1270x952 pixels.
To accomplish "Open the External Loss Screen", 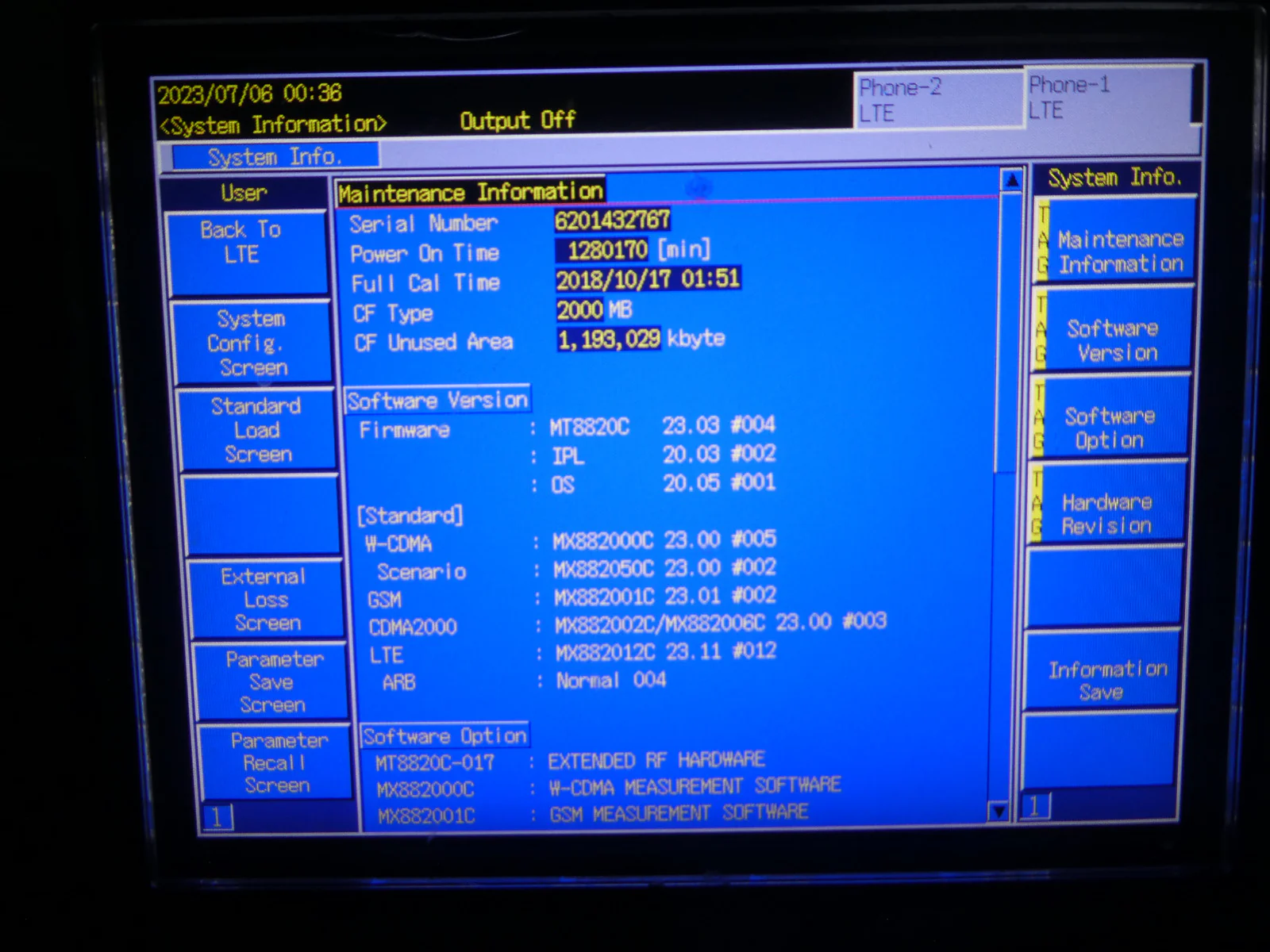I will 265,599.
